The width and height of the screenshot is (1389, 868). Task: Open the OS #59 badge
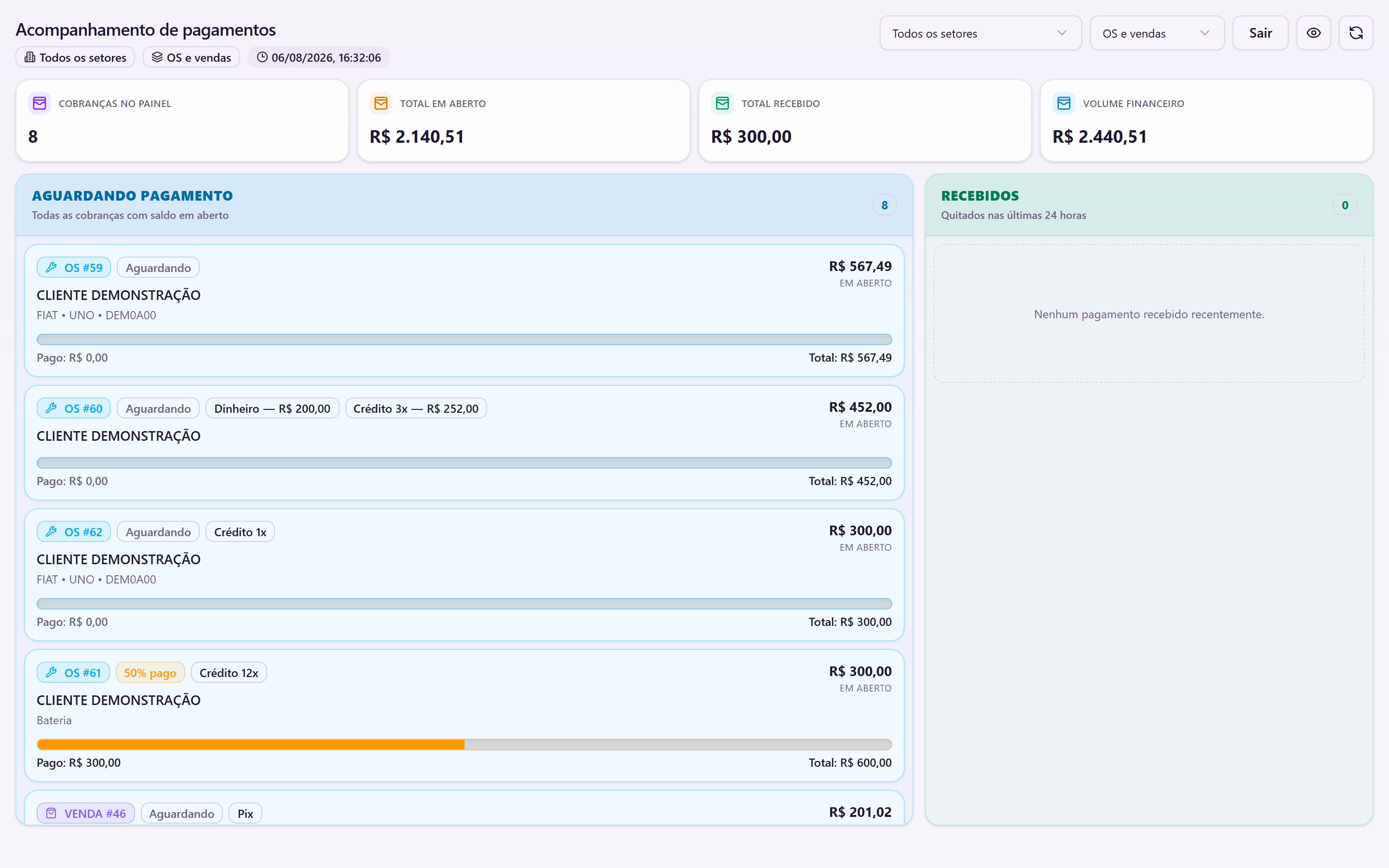click(x=73, y=268)
